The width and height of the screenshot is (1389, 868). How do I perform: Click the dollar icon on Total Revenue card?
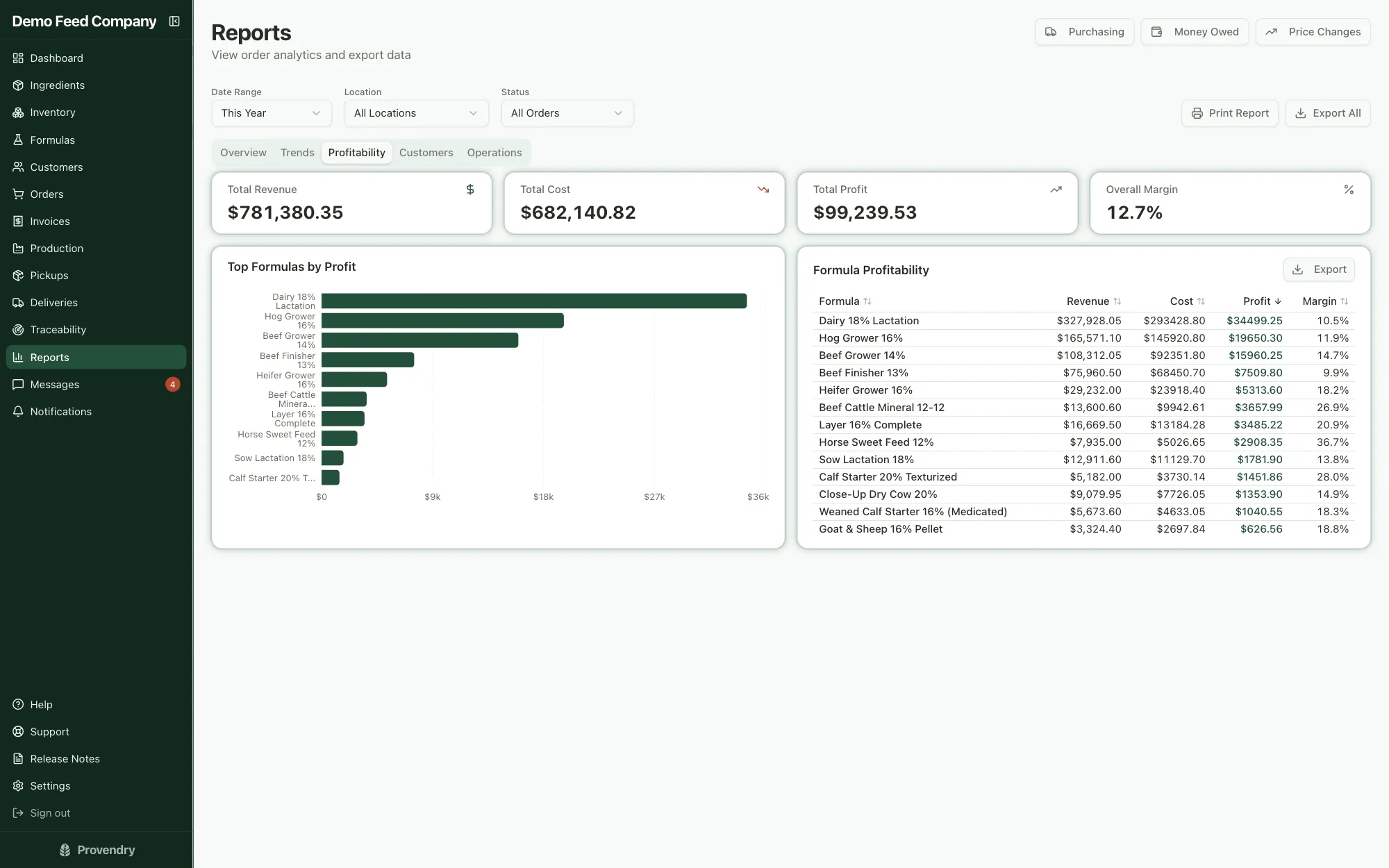coord(470,190)
